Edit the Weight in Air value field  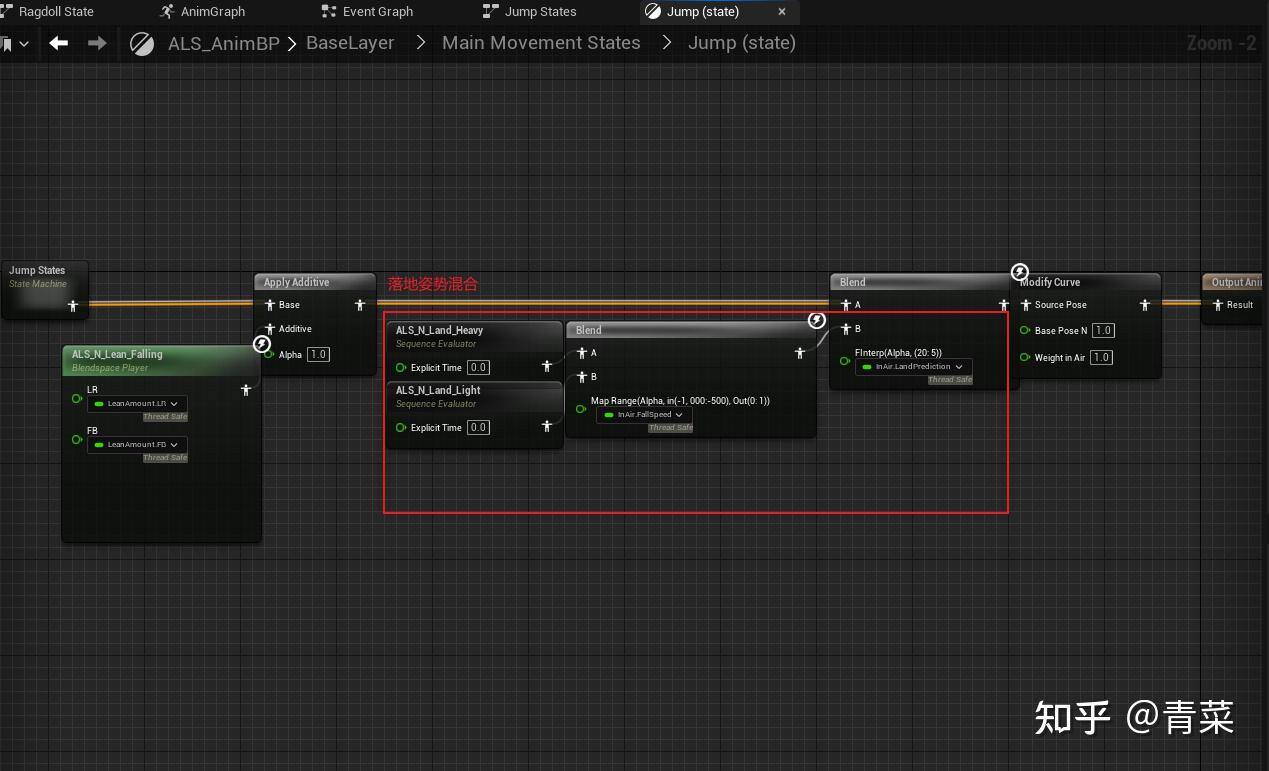(1101, 358)
